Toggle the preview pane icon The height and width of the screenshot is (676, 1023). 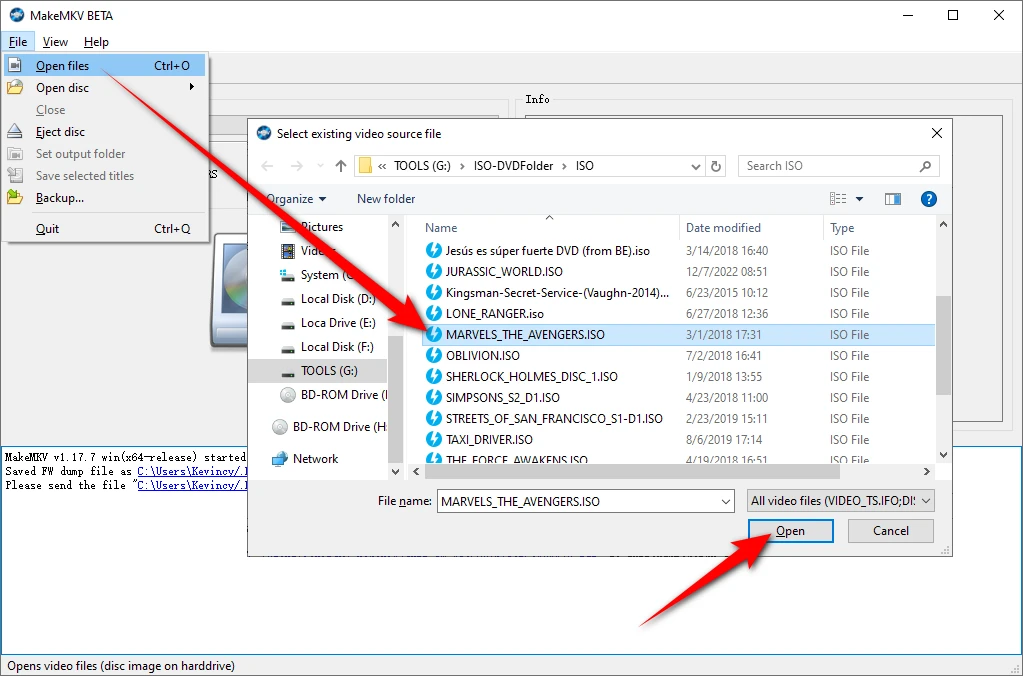[893, 199]
